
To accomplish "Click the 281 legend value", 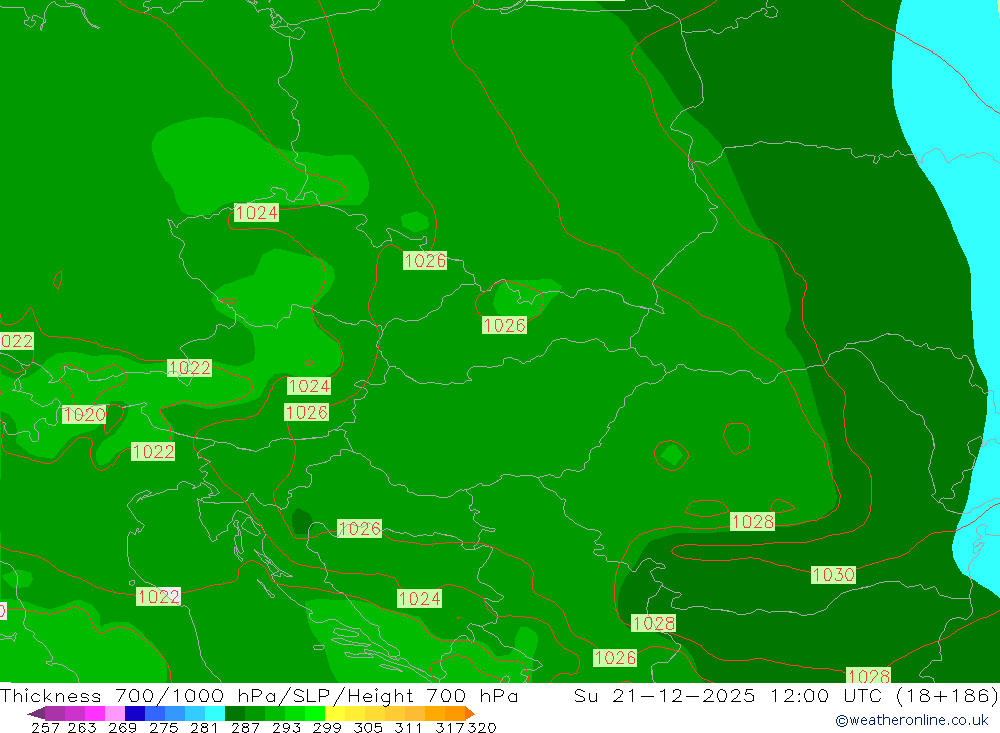I will (x=204, y=727).
